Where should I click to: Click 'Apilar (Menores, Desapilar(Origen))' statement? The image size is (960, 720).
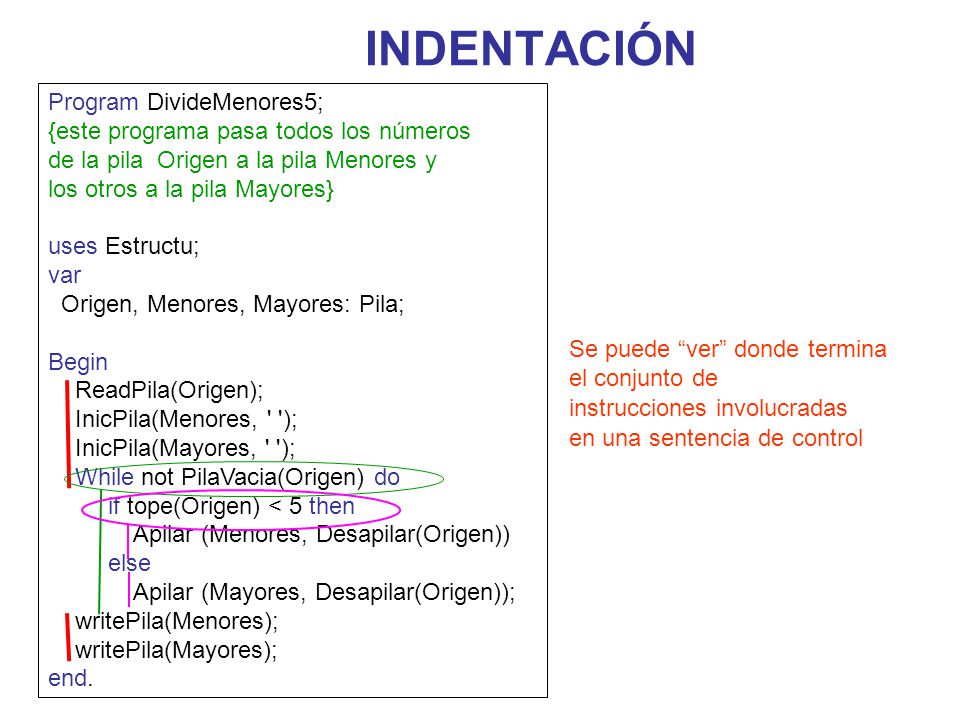321,534
